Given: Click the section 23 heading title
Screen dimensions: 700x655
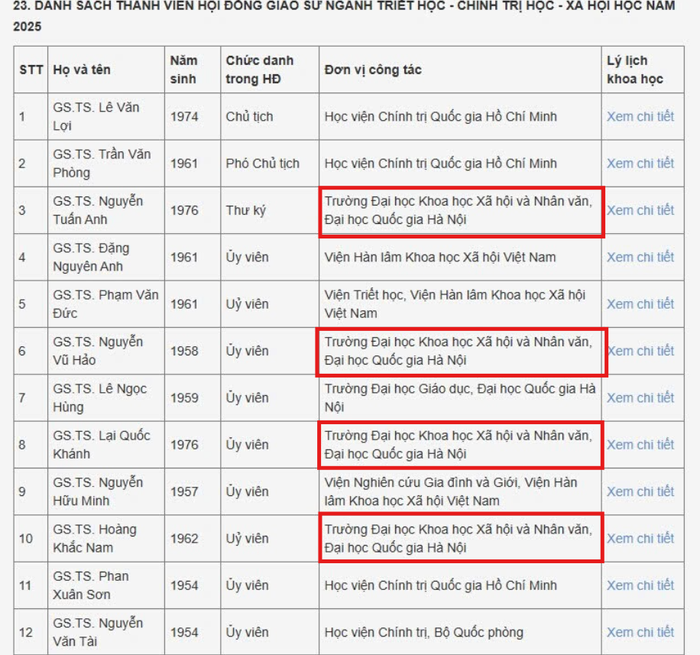Looking at the screenshot, I should (344, 16).
